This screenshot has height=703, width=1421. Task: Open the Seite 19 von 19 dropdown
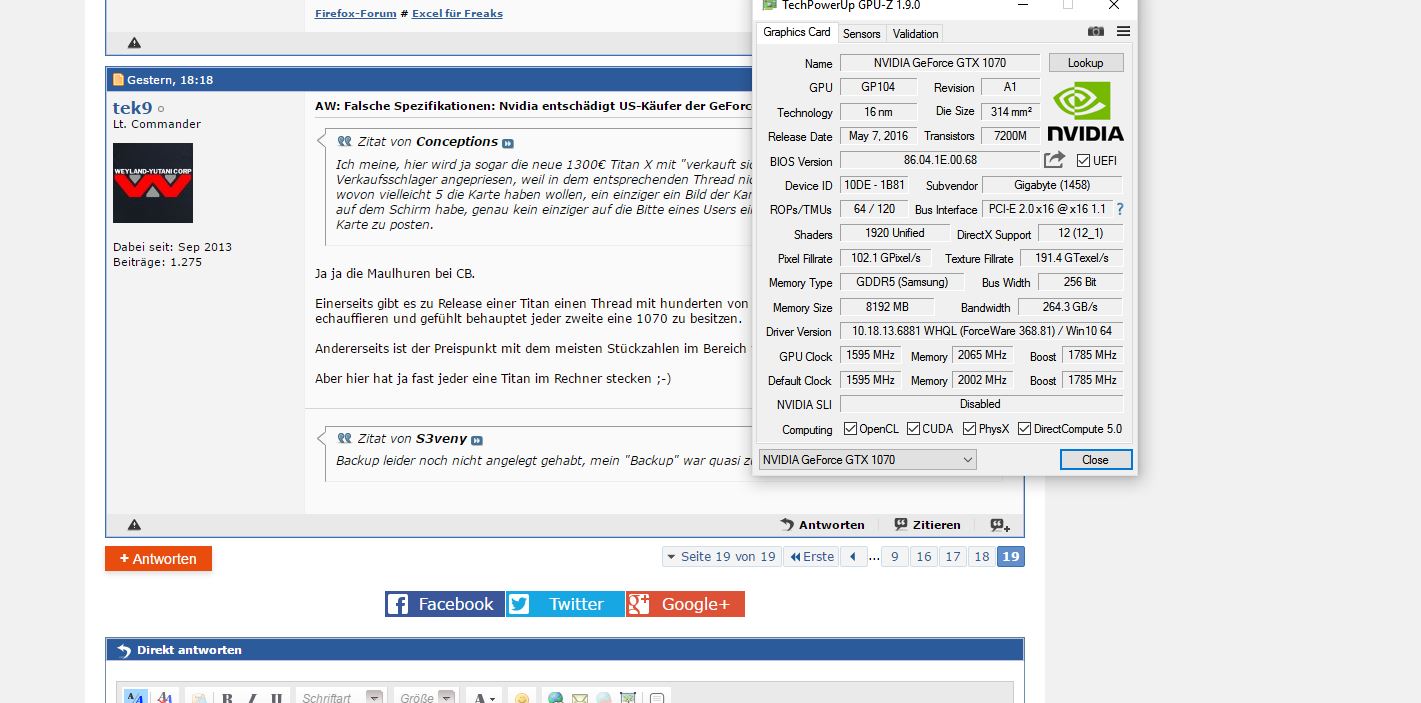722,557
